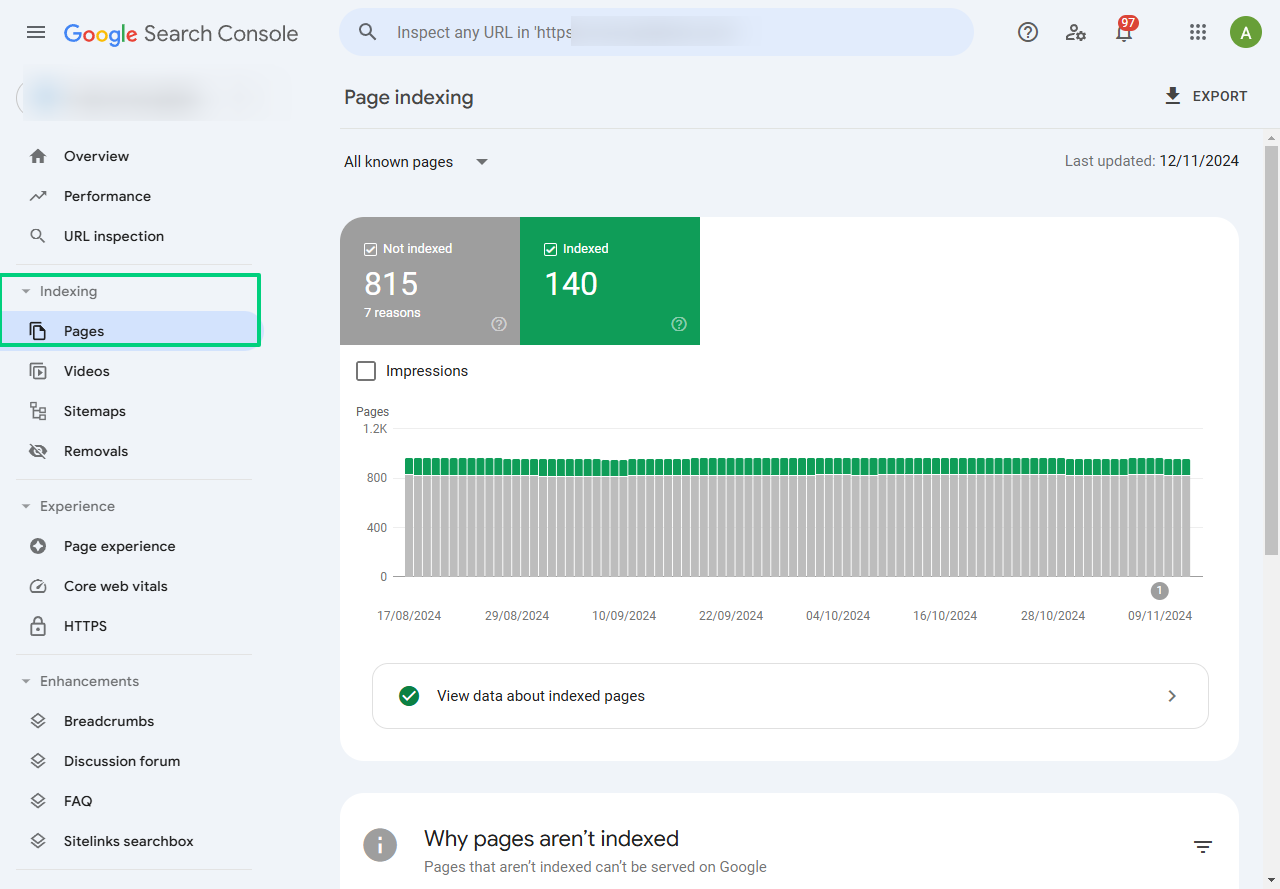Click the HTTPS lock icon
Viewport: 1280px width, 889px height.
tap(38, 626)
